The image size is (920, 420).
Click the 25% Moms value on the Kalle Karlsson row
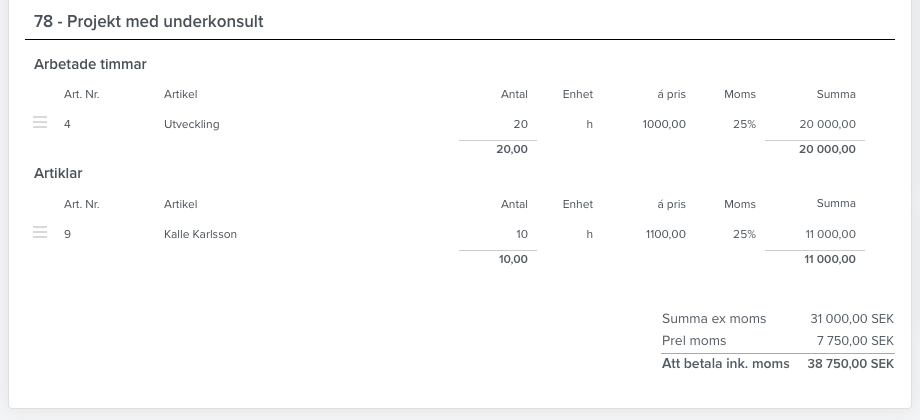point(744,234)
